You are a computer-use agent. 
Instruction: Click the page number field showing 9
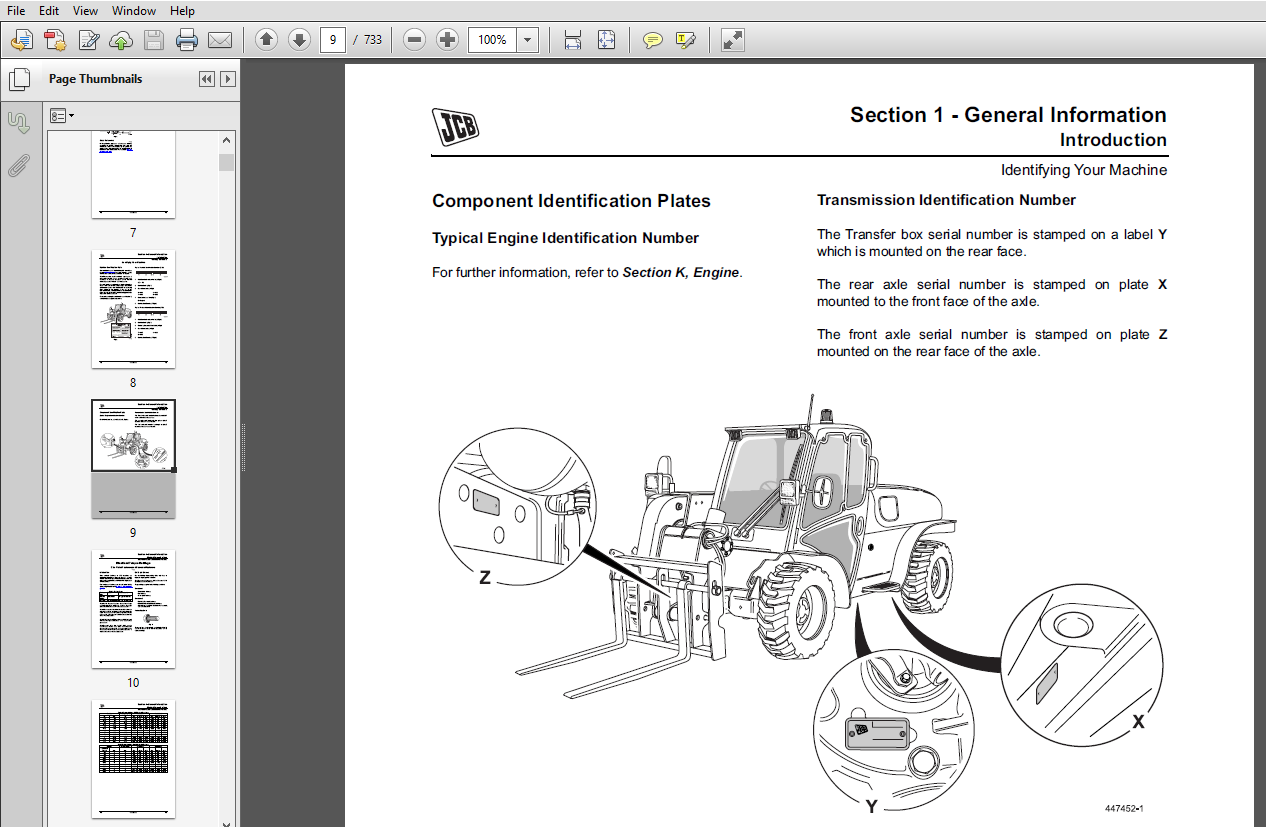[333, 40]
